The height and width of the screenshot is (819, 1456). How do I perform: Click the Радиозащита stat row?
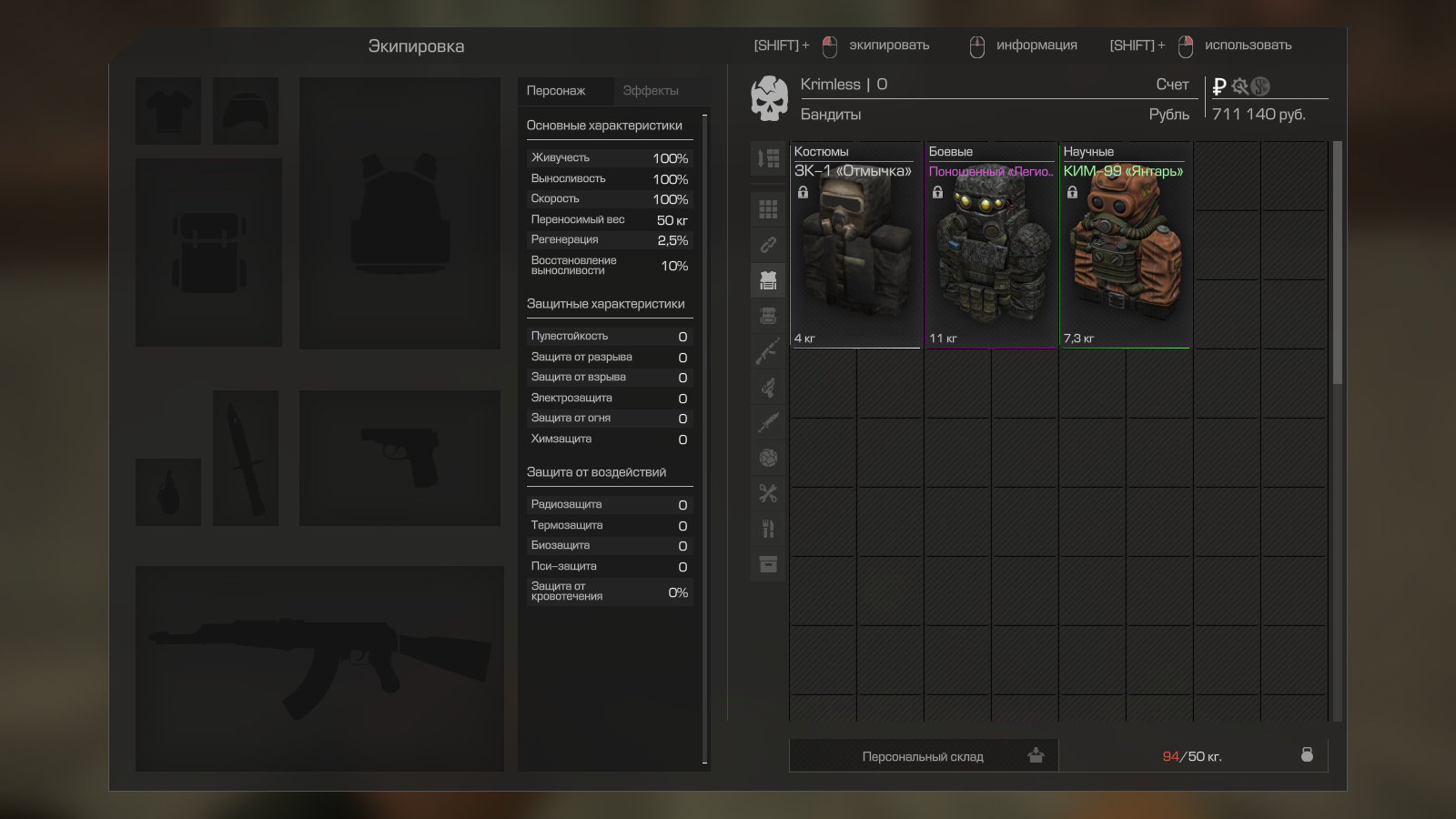(609, 505)
